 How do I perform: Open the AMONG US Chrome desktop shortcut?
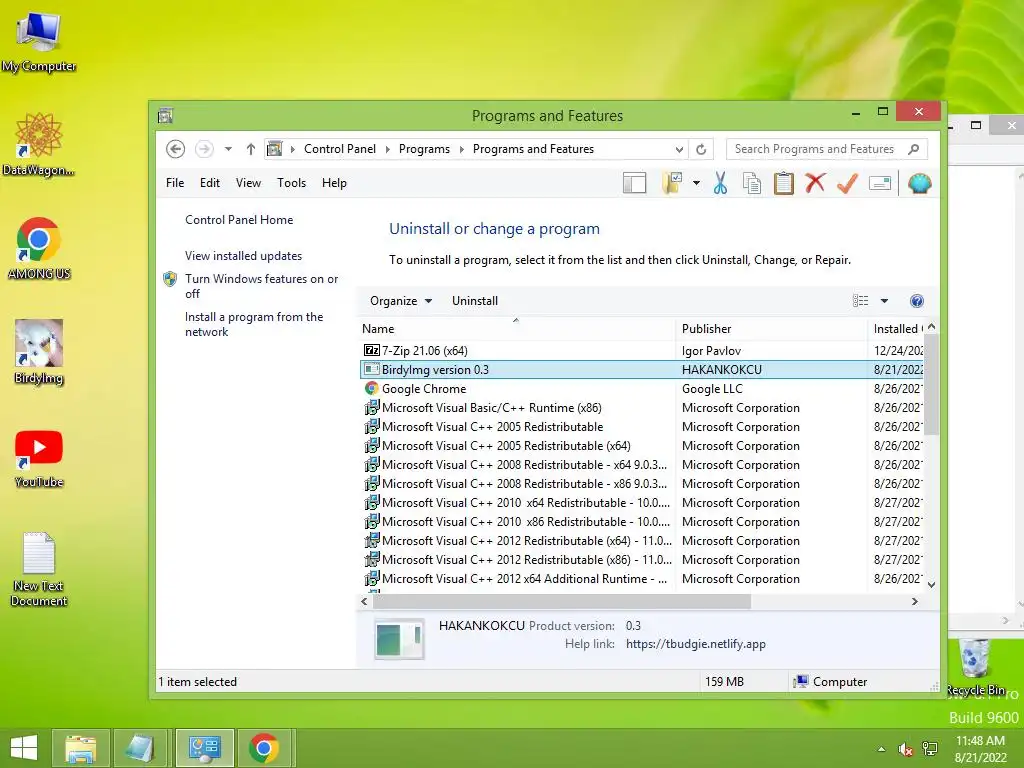(x=39, y=249)
